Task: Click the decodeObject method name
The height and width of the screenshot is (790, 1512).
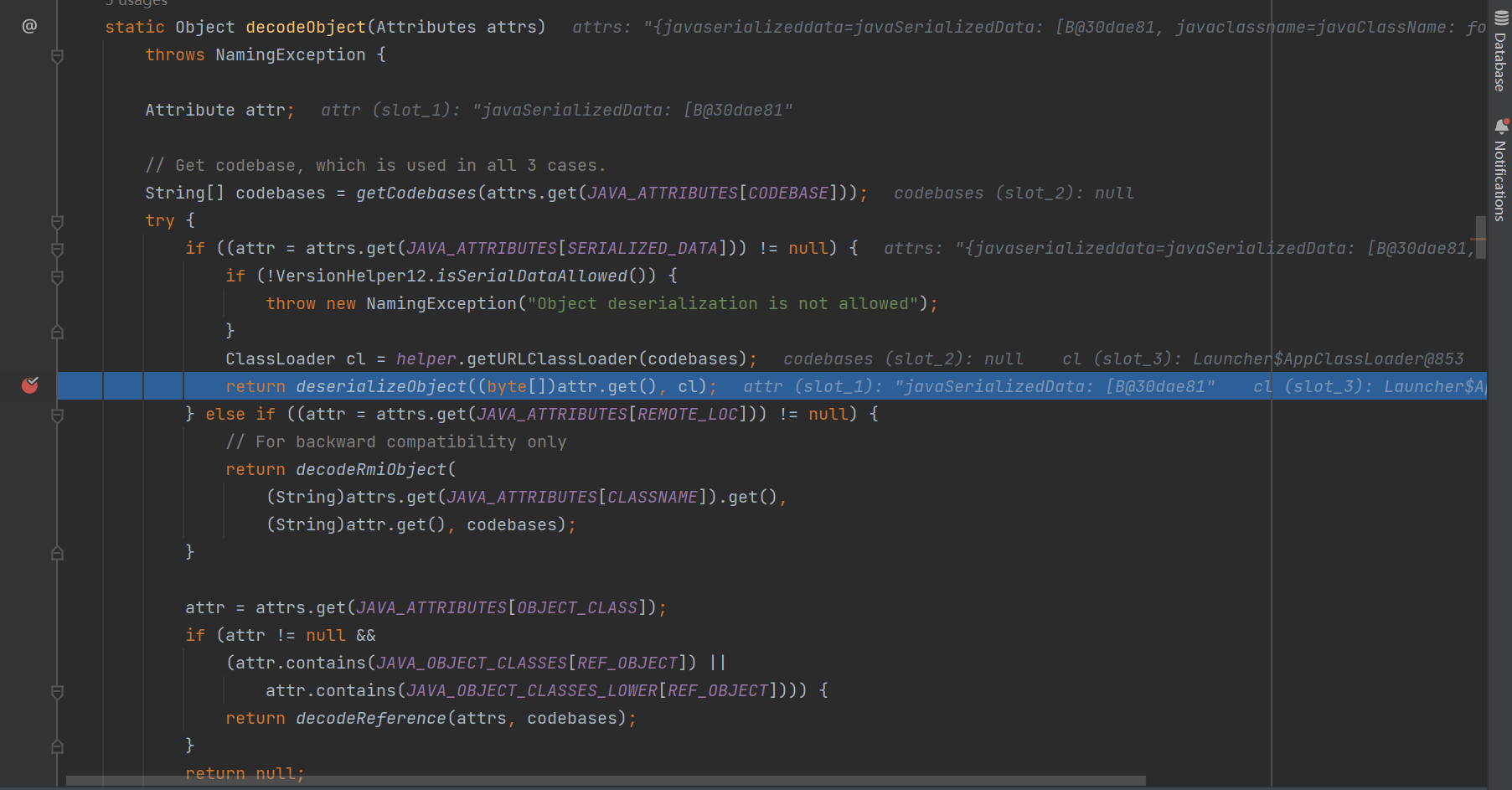Action: click(x=306, y=27)
